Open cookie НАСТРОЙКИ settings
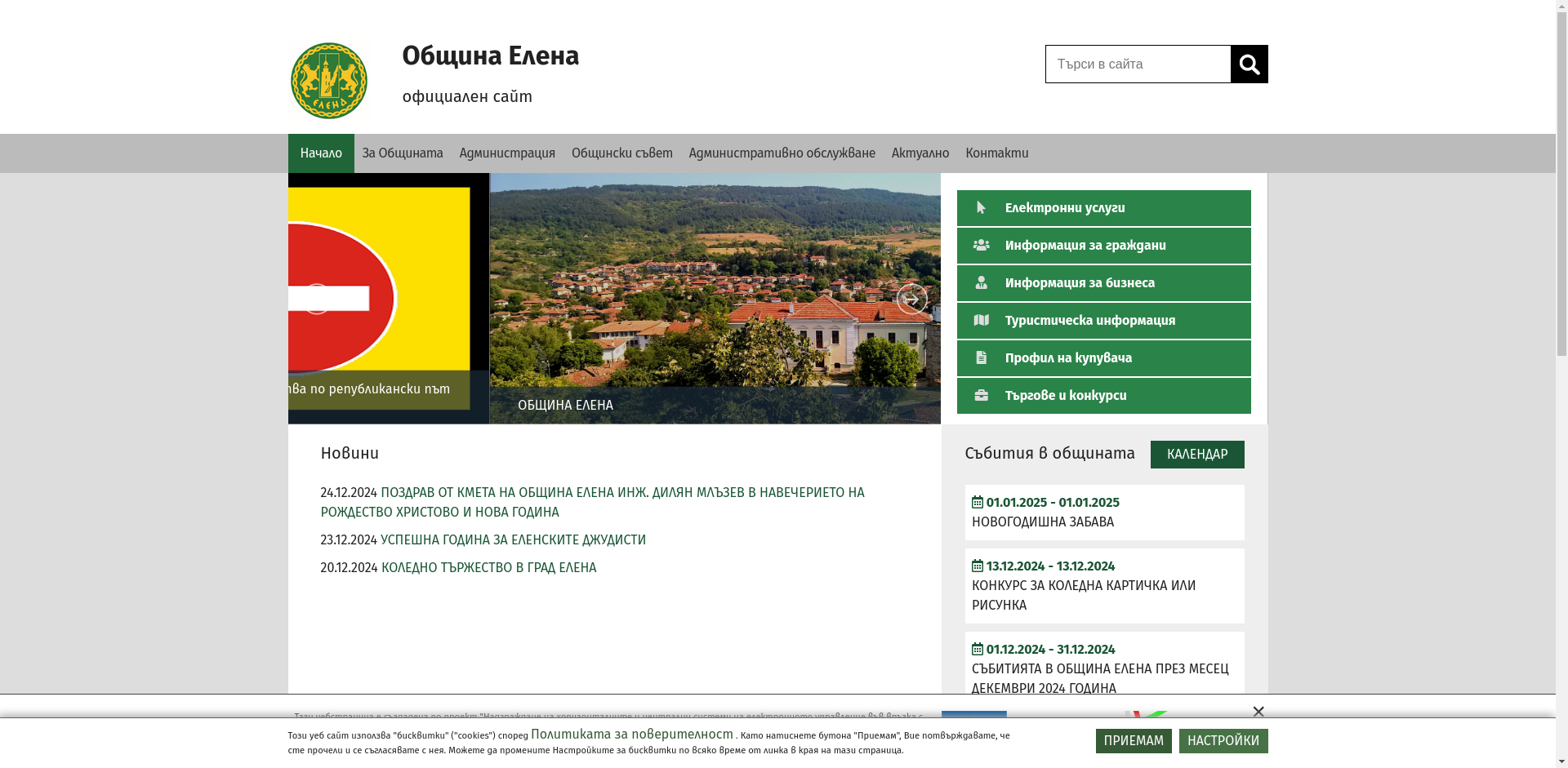This screenshot has width=1568, height=768. 1223,741
